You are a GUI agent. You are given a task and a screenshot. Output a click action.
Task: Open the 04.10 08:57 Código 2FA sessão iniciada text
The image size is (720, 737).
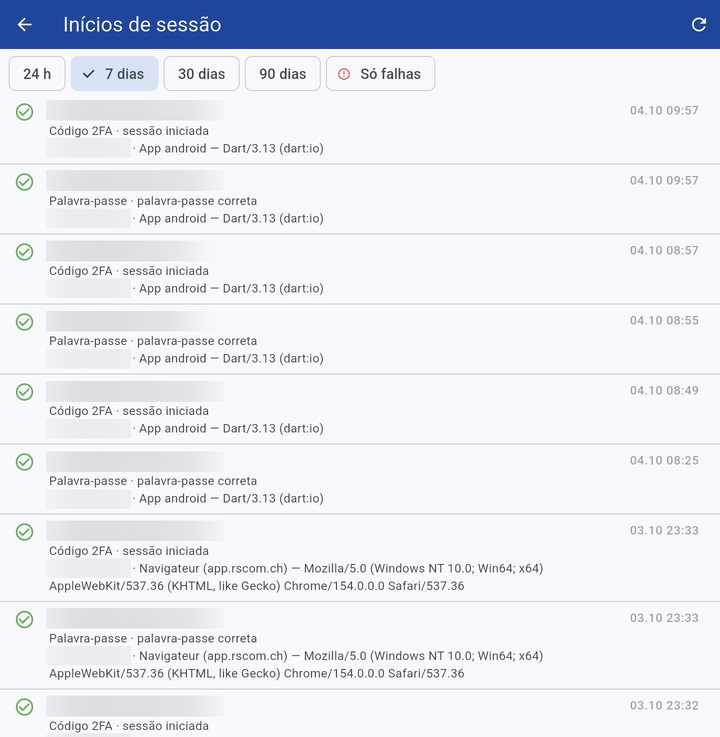pos(129,271)
